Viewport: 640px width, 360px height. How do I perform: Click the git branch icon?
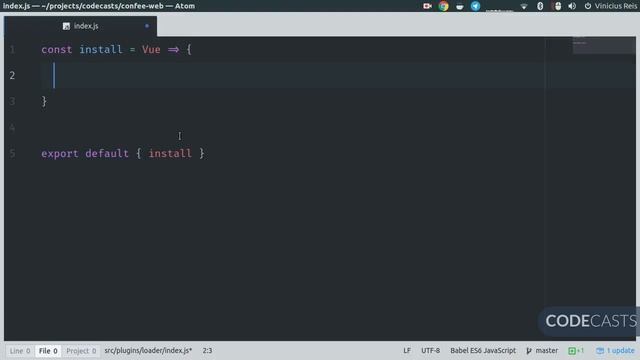pyautogui.click(x=529, y=351)
